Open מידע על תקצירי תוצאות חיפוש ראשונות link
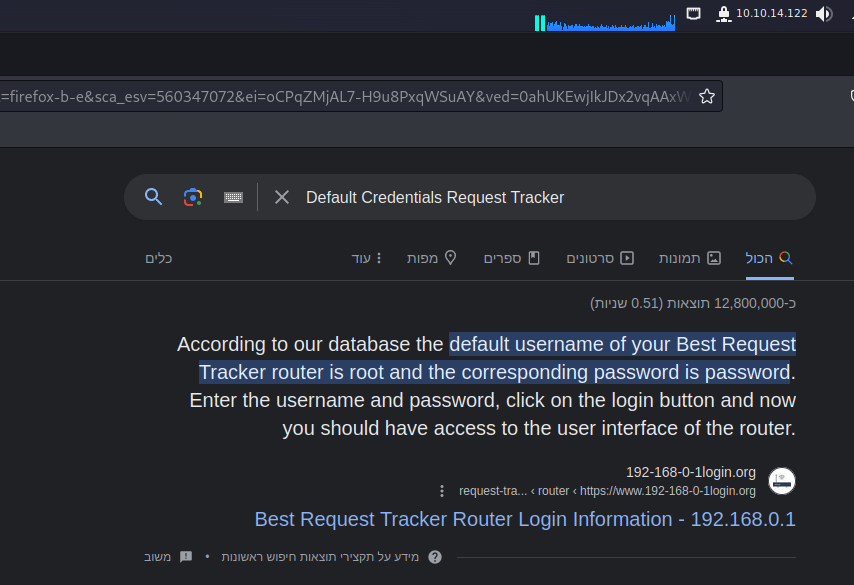The image size is (854, 585). click(x=320, y=557)
